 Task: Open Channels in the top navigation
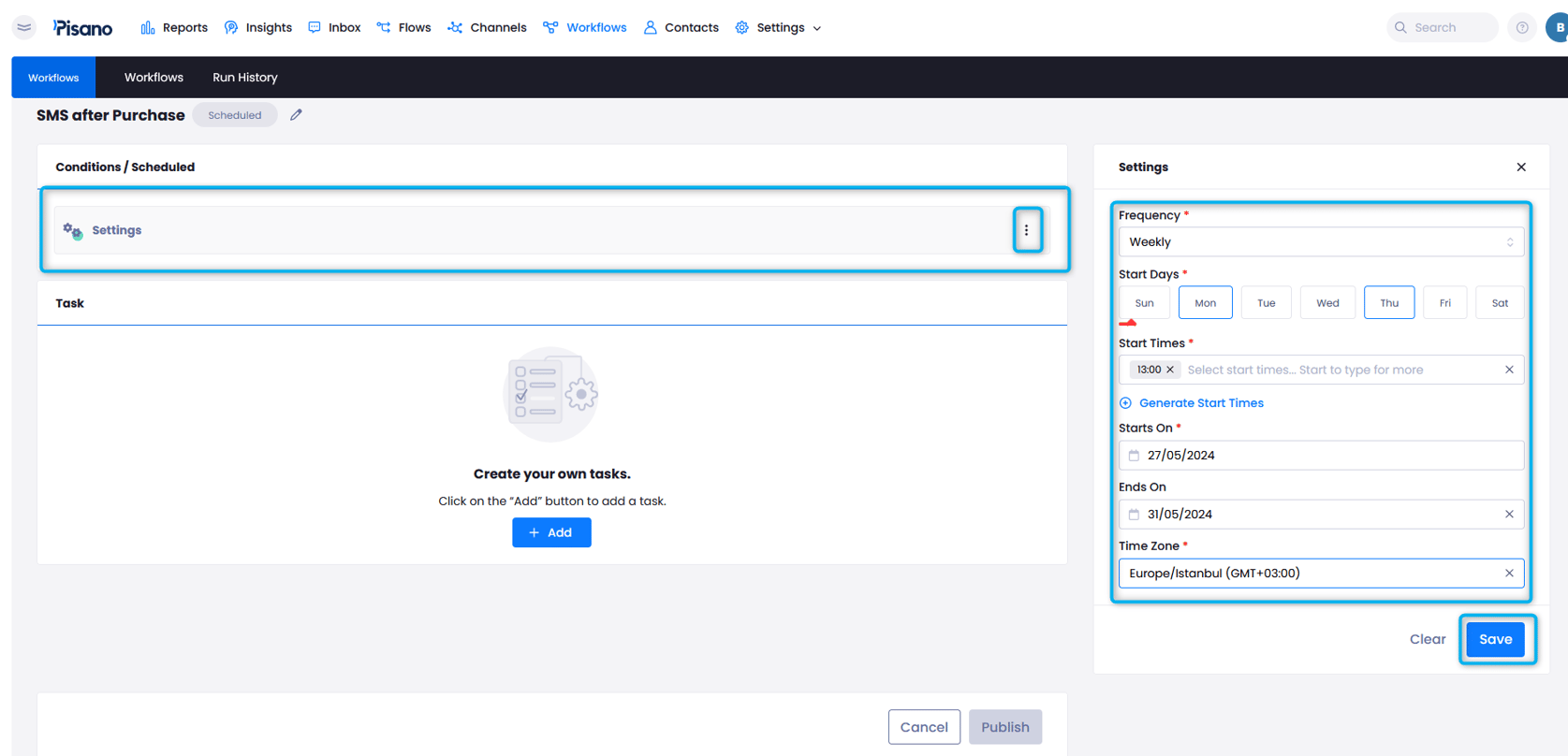point(487,28)
